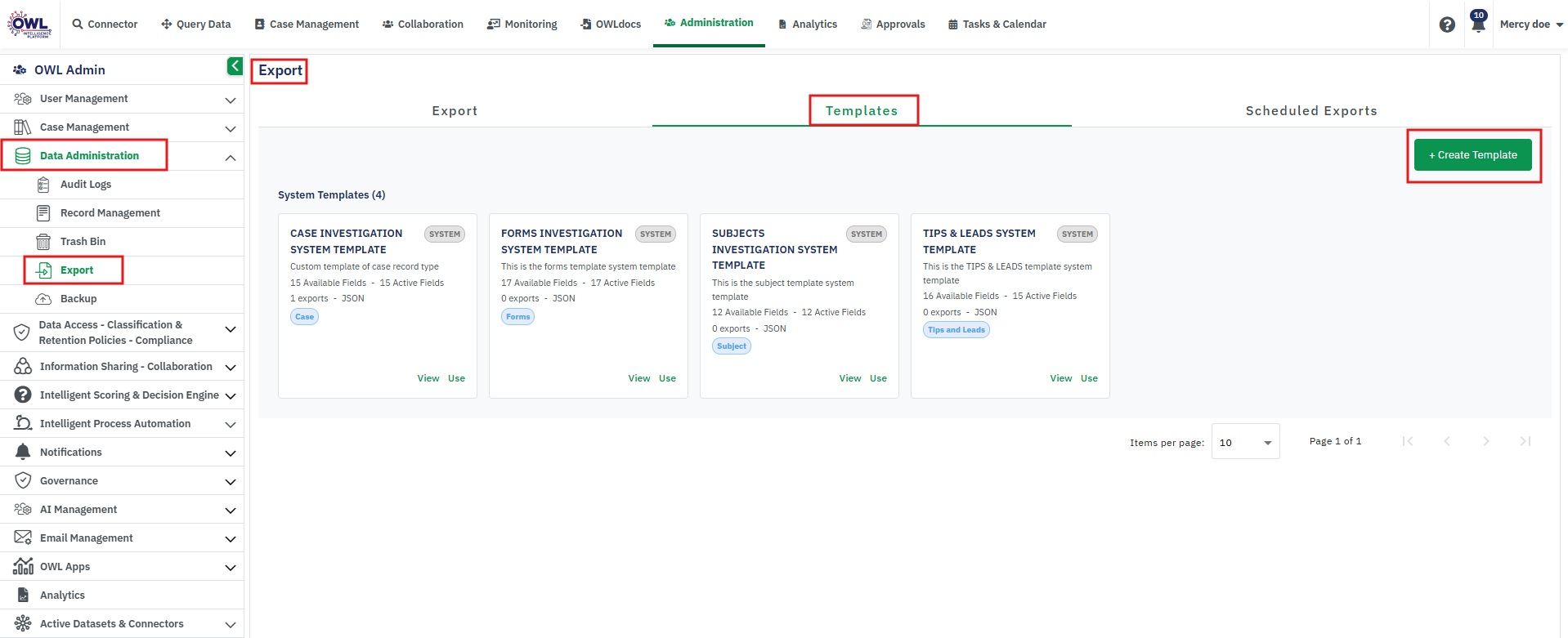Click the Audit Logs icon

(43, 185)
